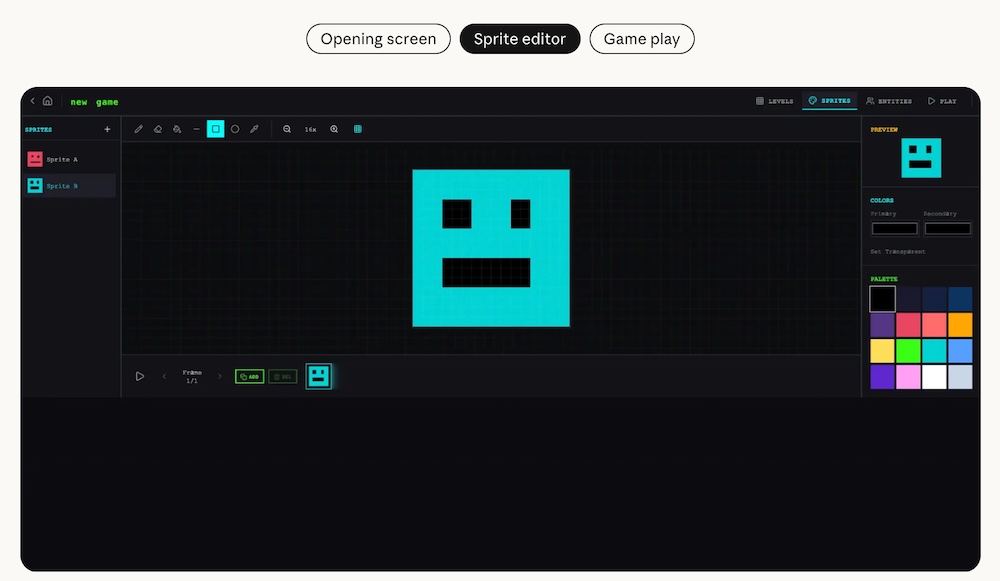This screenshot has width=1000, height=581.
Task: Show the Game play screenshot
Action: pyautogui.click(x=641, y=39)
